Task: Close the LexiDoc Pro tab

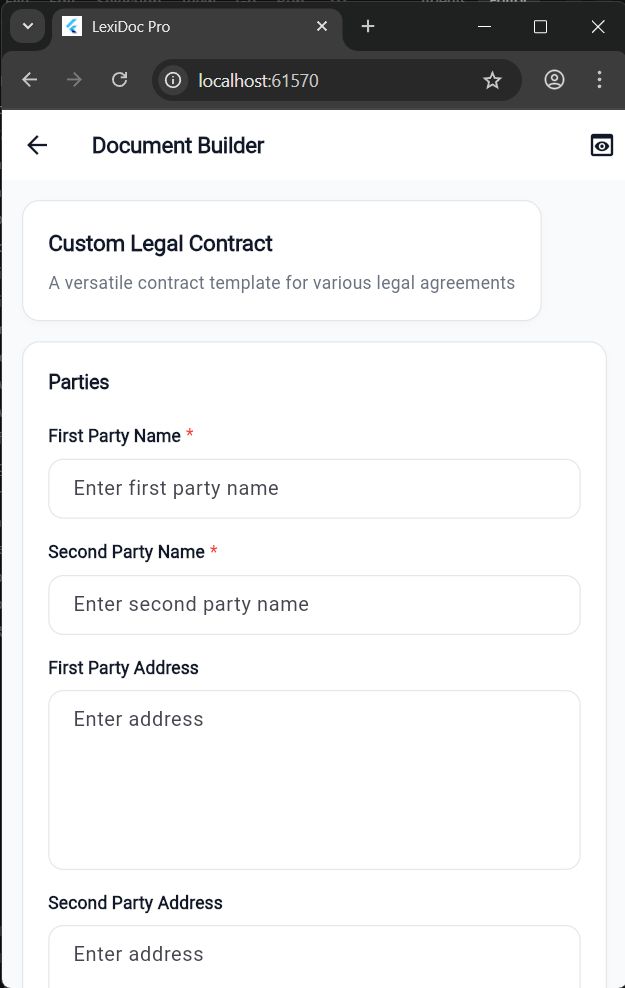Action: (322, 27)
